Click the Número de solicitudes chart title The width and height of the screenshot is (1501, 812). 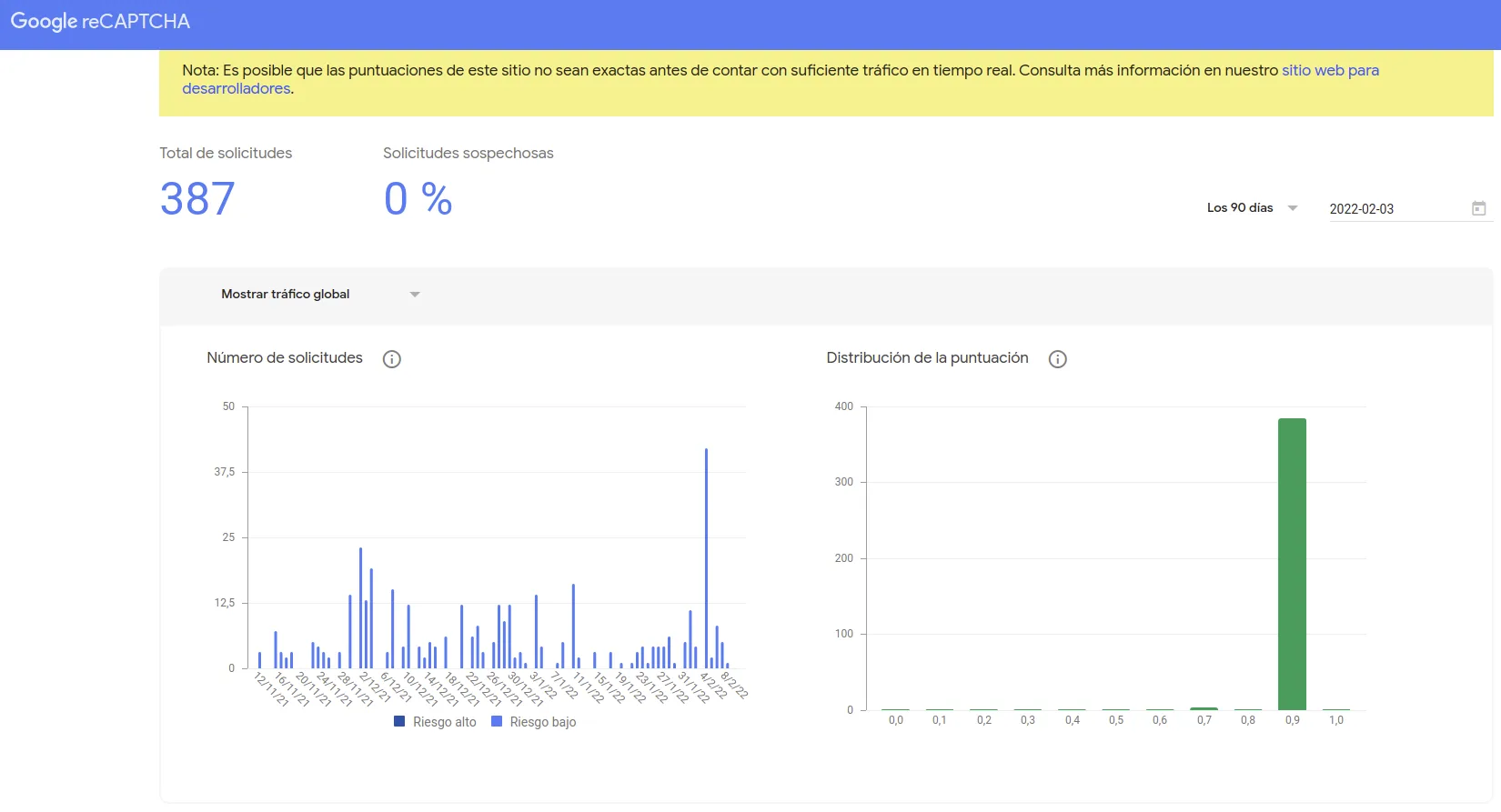pyautogui.click(x=285, y=358)
